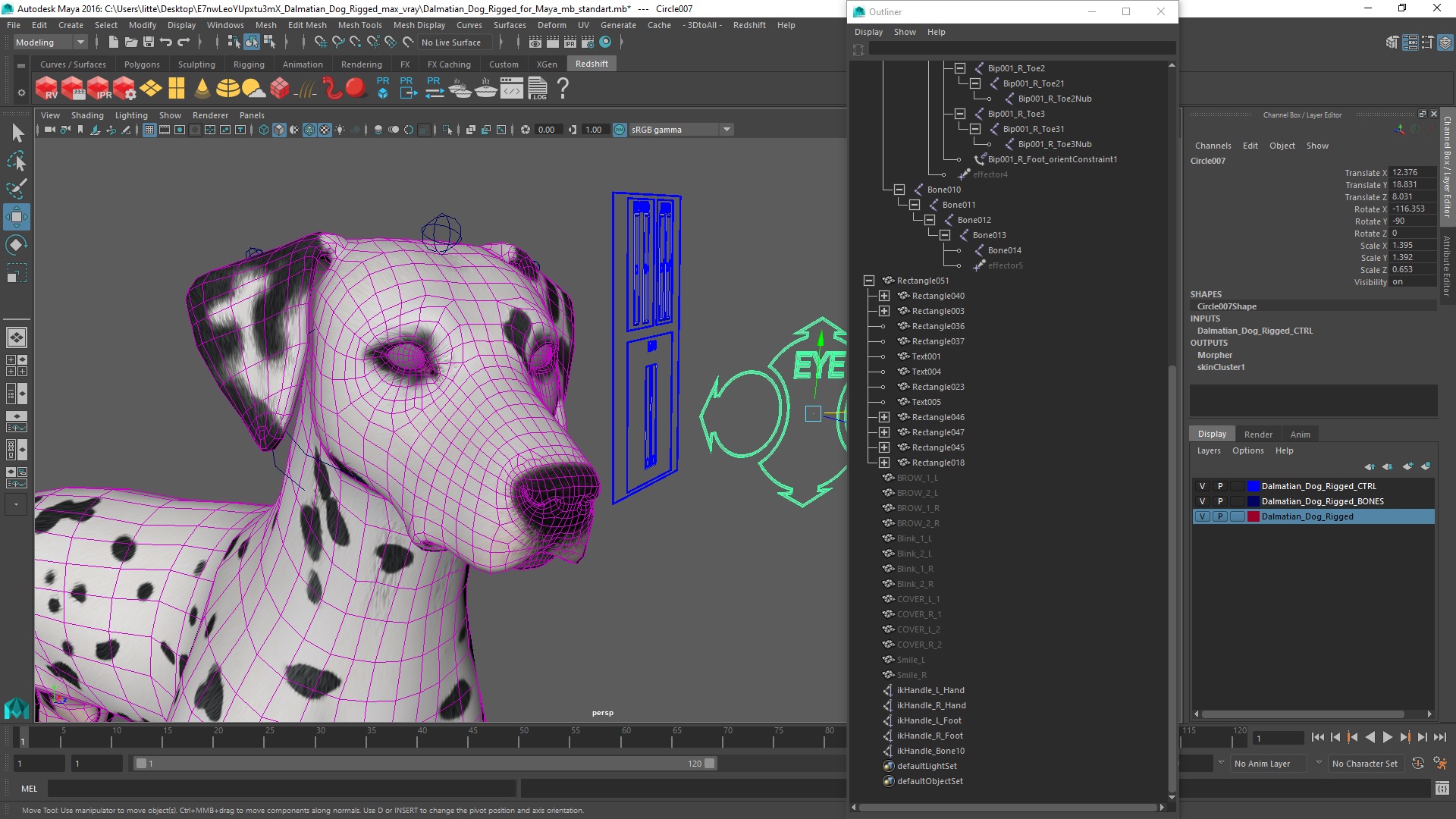Open the Render Settings clapperboard icon
This screenshot has height=819, width=1456.
[587, 42]
